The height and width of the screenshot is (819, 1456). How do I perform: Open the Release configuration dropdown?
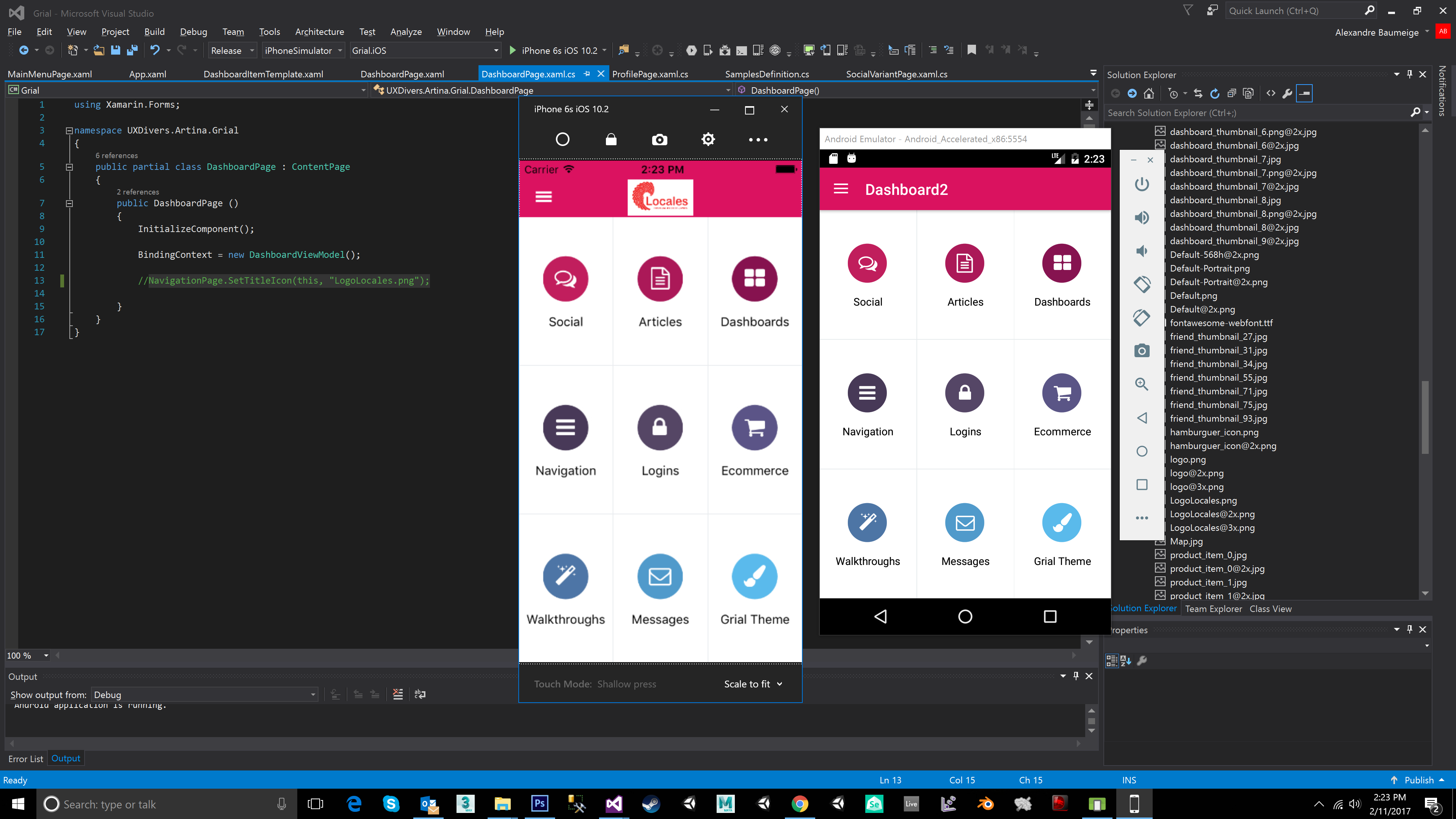click(x=232, y=50)
